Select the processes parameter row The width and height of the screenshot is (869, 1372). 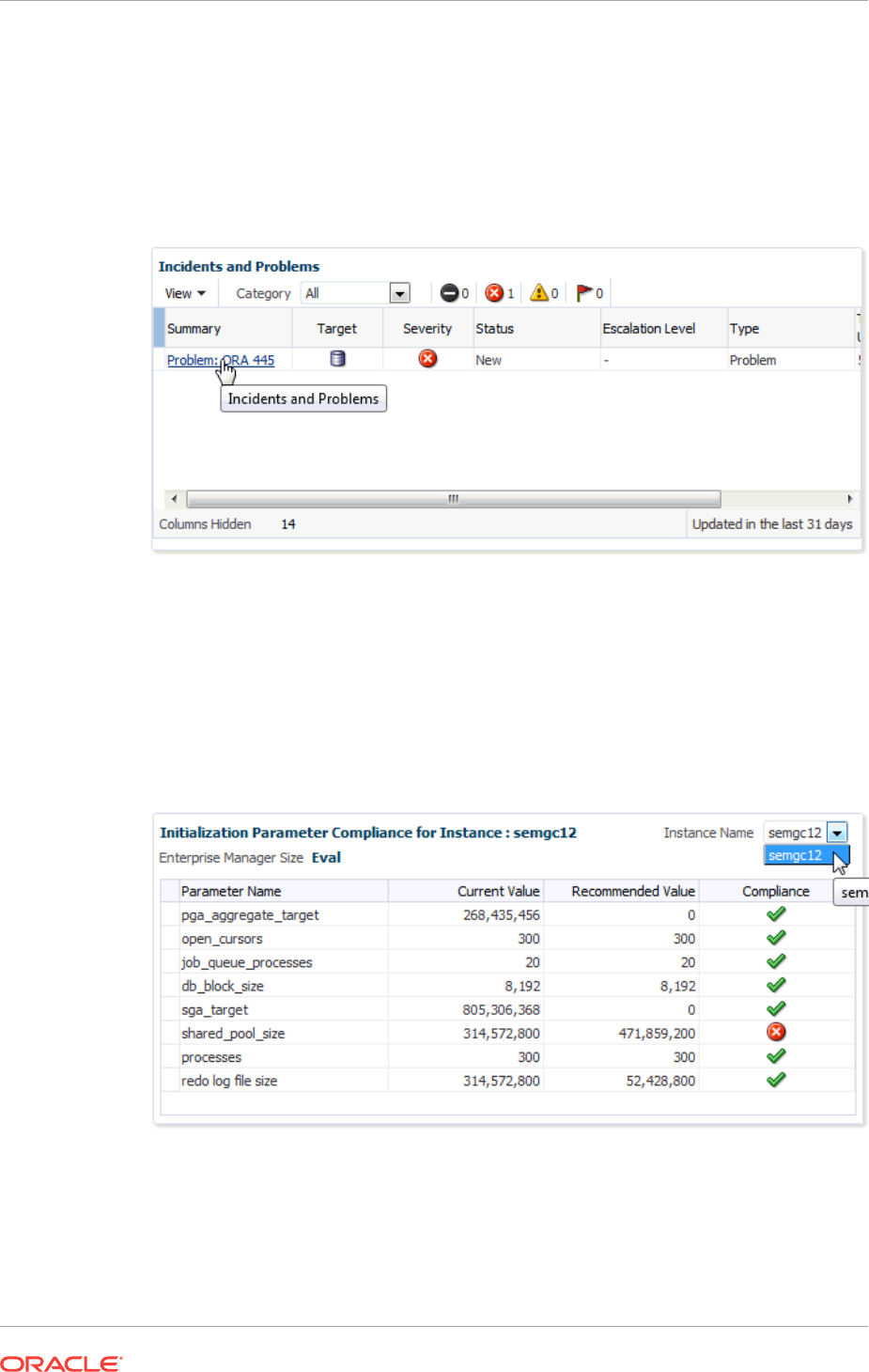tap(507, 1056)
